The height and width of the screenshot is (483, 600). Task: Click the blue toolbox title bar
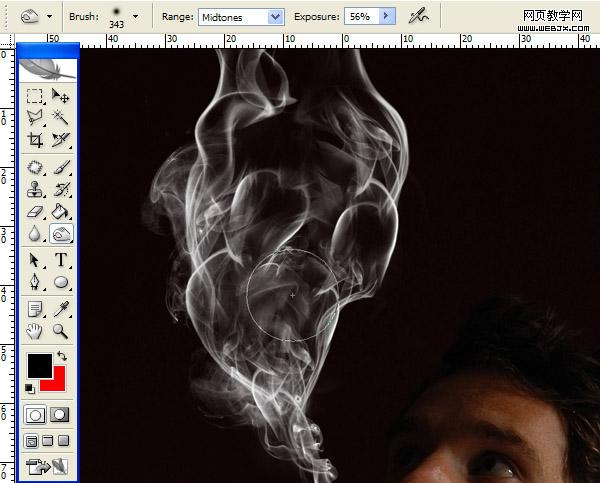(x=48, y=51)
